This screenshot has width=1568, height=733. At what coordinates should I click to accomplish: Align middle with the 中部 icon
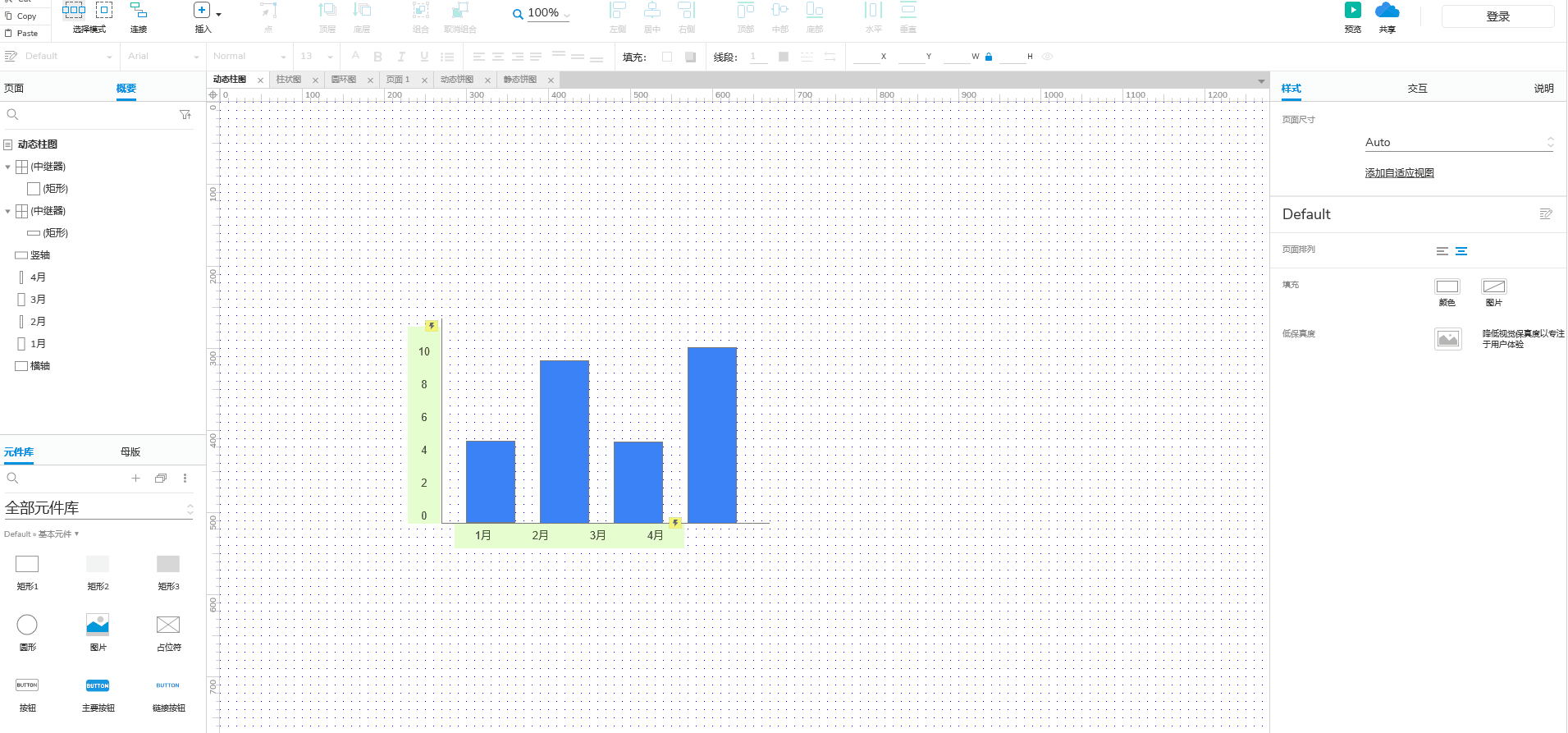pos(780,11)
